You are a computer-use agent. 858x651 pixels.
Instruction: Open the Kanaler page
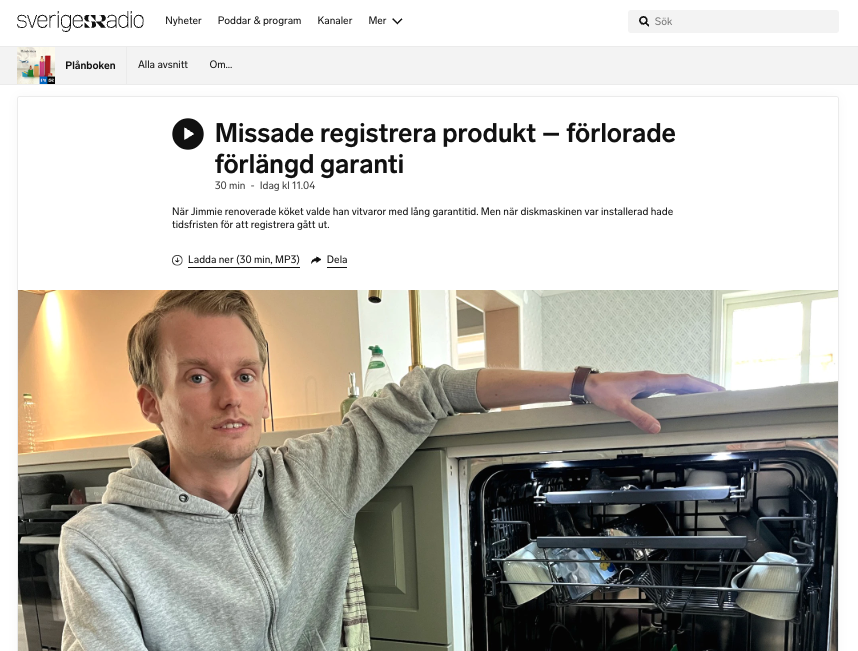(x=334, y=21)
